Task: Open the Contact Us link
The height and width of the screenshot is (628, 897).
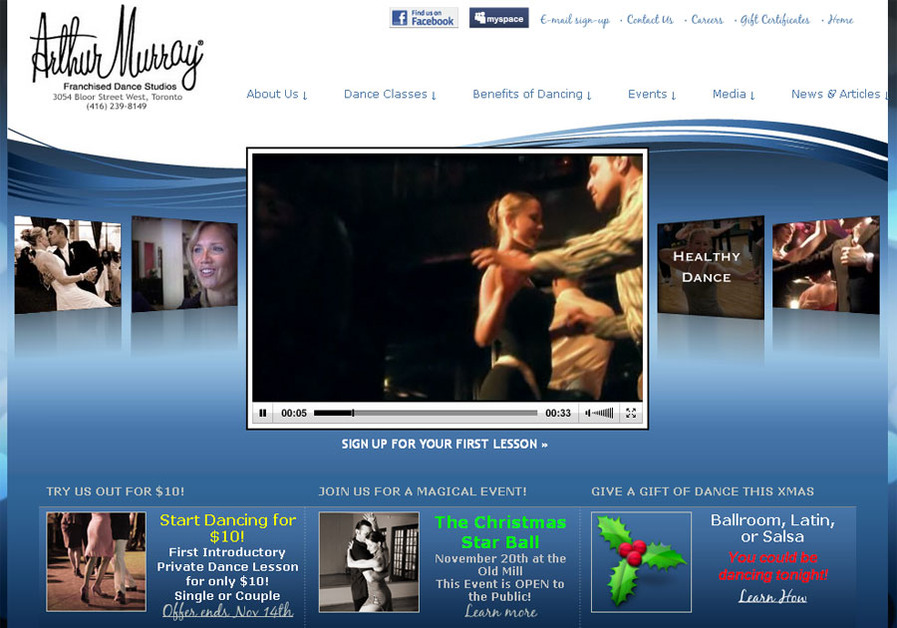Action: click(650, 19)
